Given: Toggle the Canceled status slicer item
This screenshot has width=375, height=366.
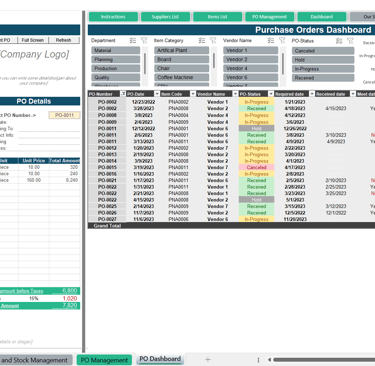Looking at the screenshot, I should click(323, 51).
